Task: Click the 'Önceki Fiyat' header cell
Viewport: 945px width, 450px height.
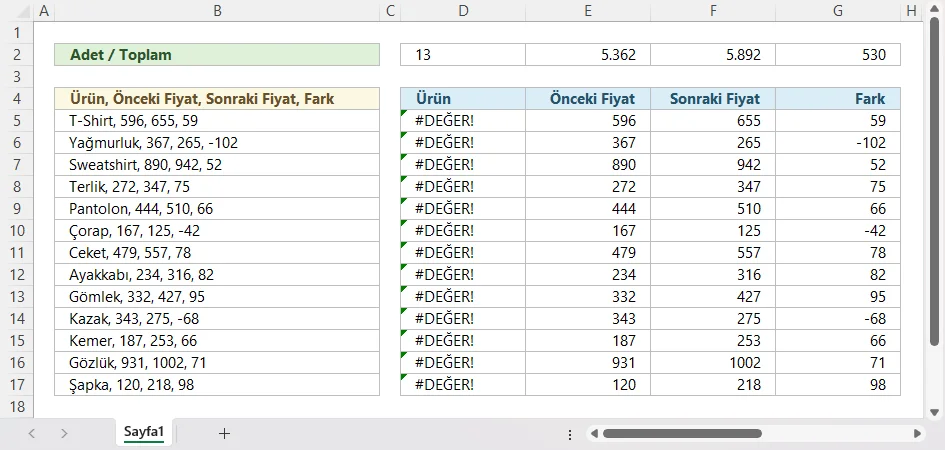Action: point(587,99)
